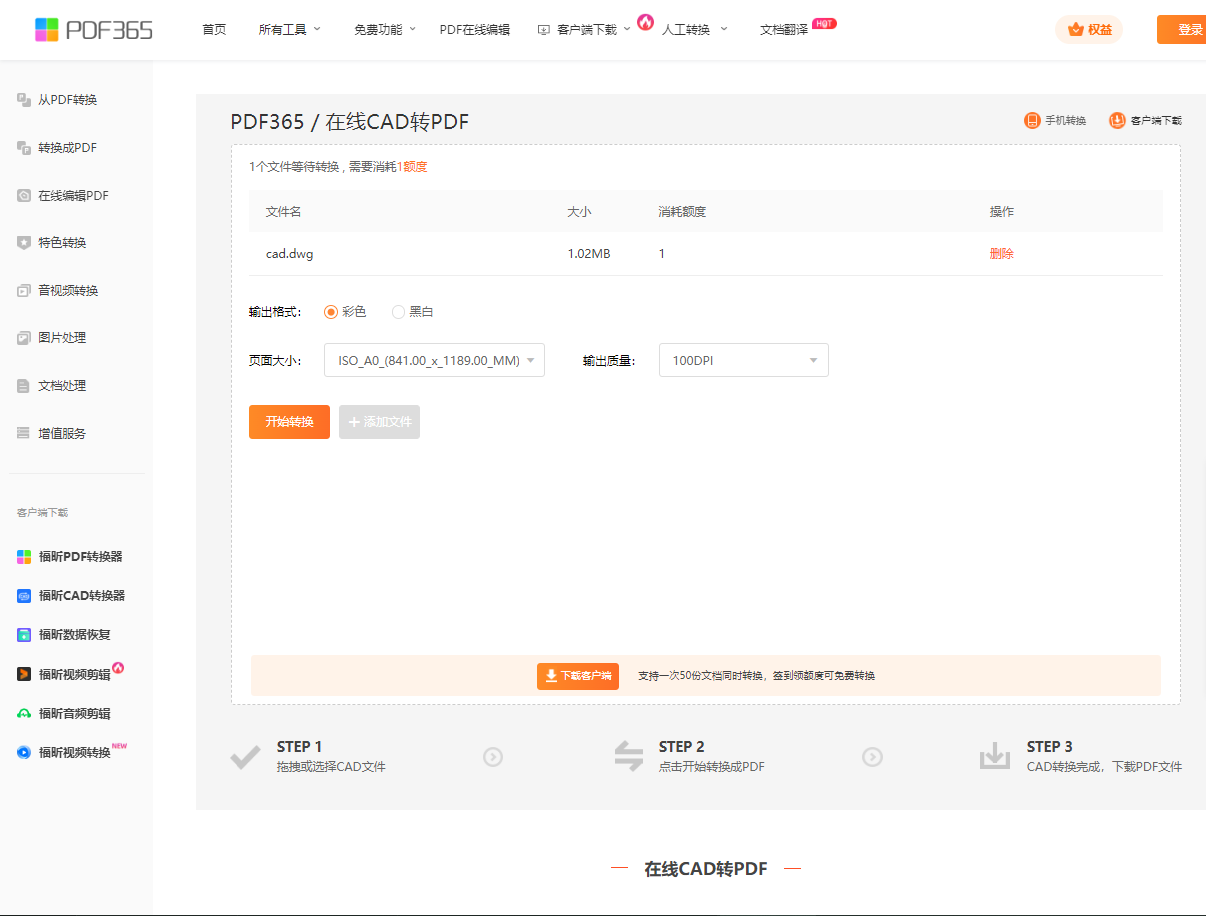Select 黑白 output format radio button
Image resolution: width=1206 pixels, height=916 pixels.
click(398, 312)
